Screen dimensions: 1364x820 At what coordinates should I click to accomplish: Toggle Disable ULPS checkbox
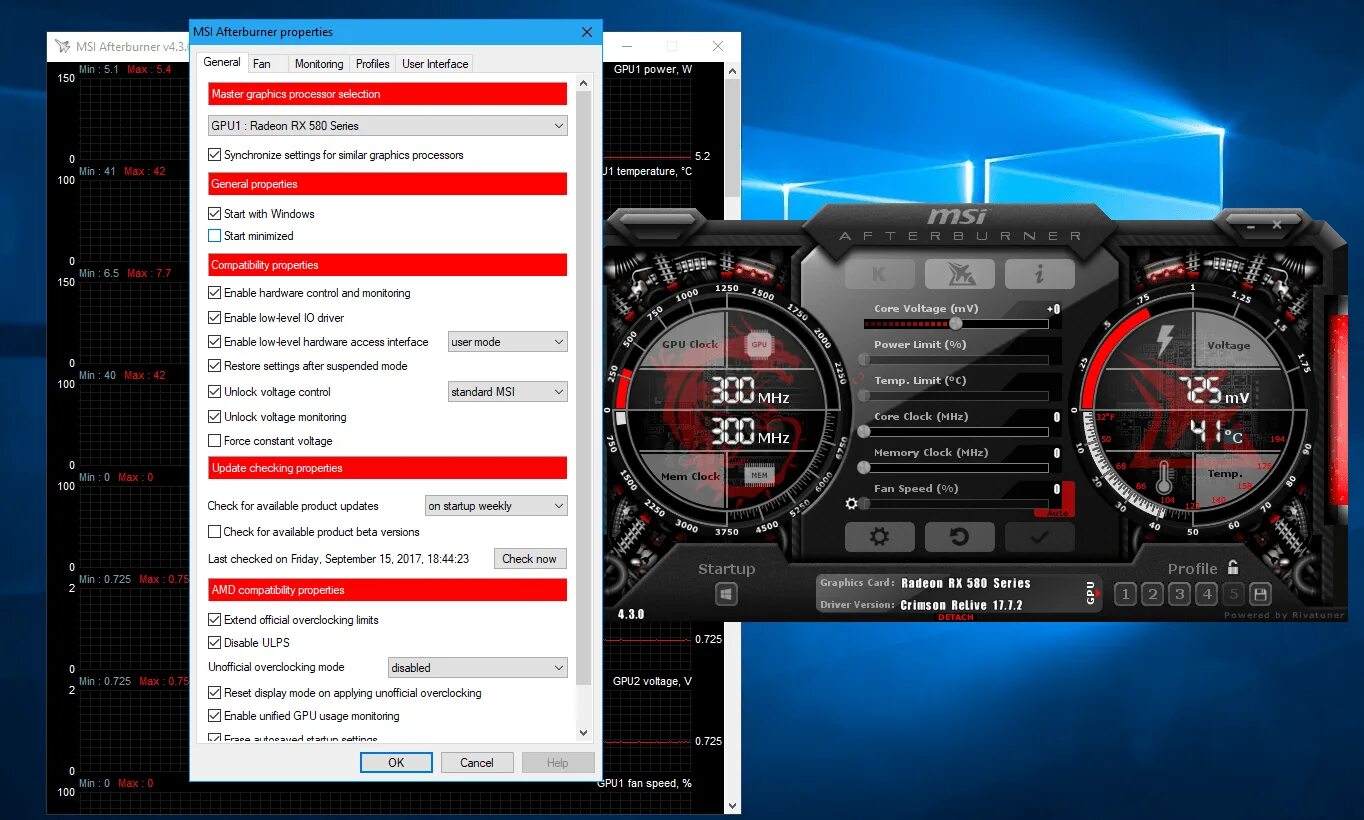pyautogui.click(x=214, y=643)
